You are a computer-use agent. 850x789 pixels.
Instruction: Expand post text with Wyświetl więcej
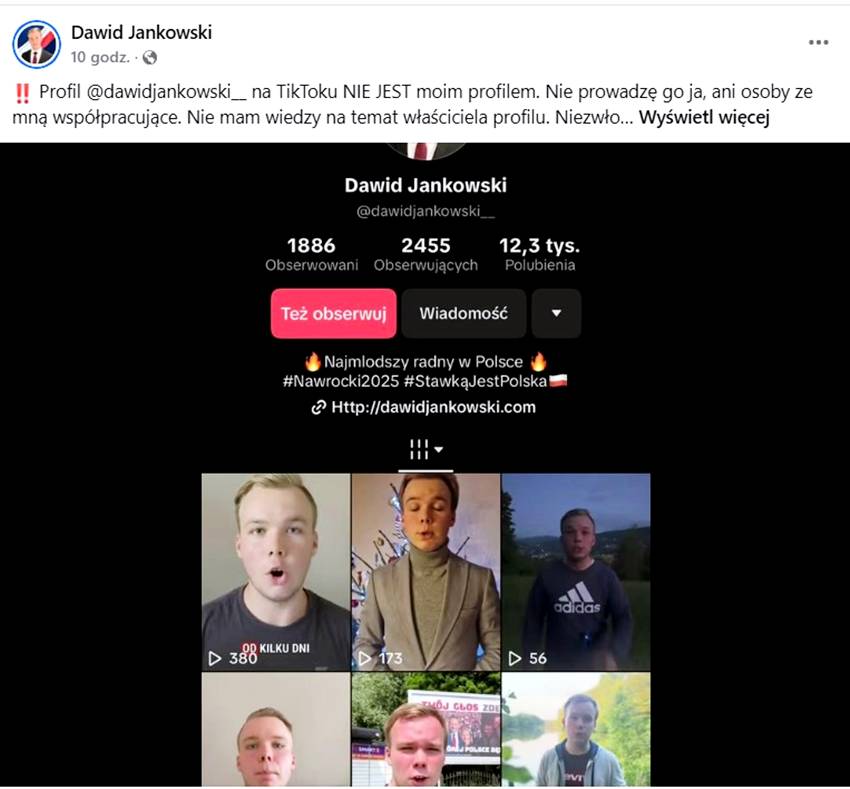click(704, 117)
